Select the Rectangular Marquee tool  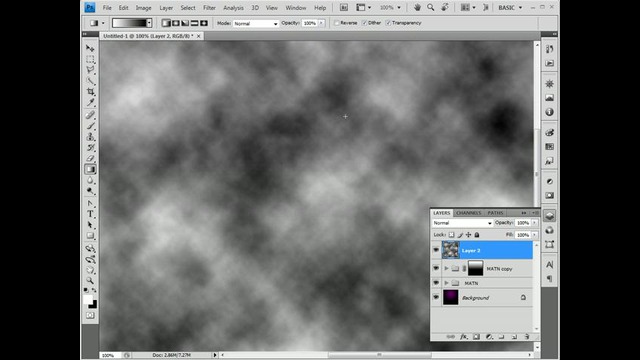pos(90,59)
